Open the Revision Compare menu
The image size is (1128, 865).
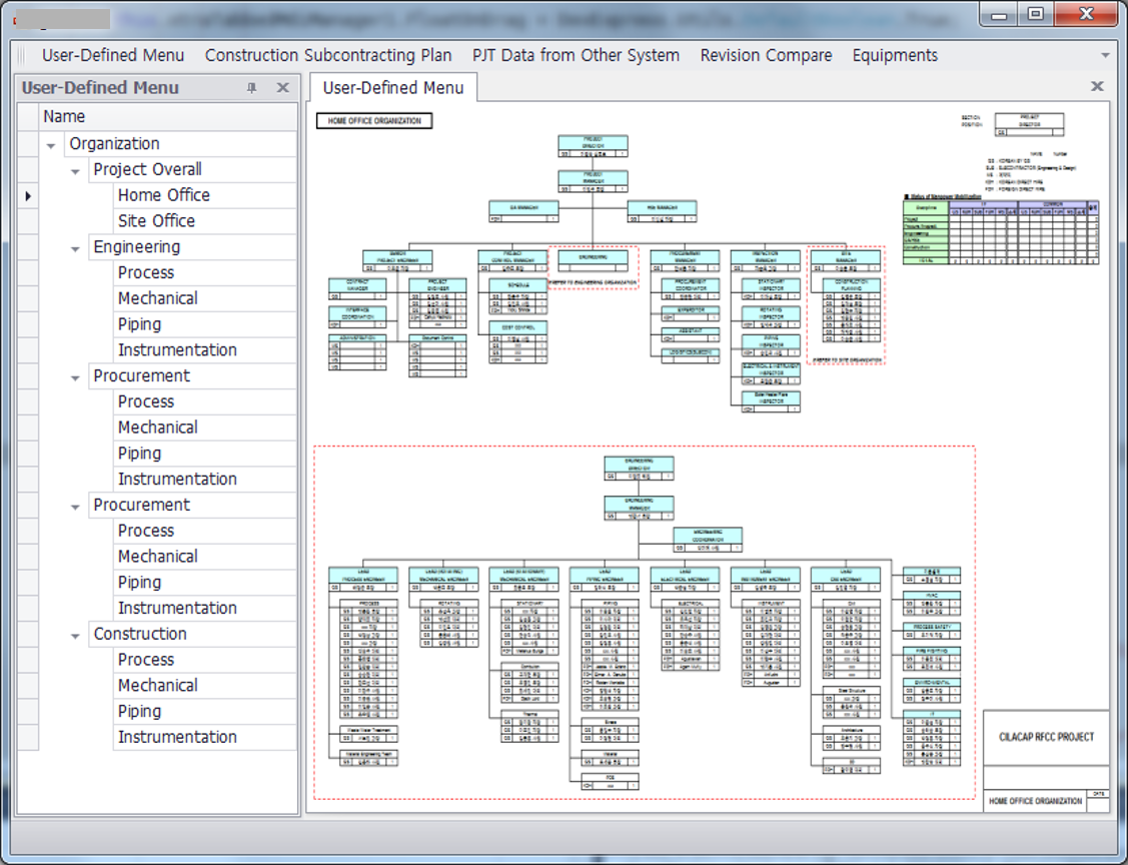pyautogui.click(x=765, y=56)
